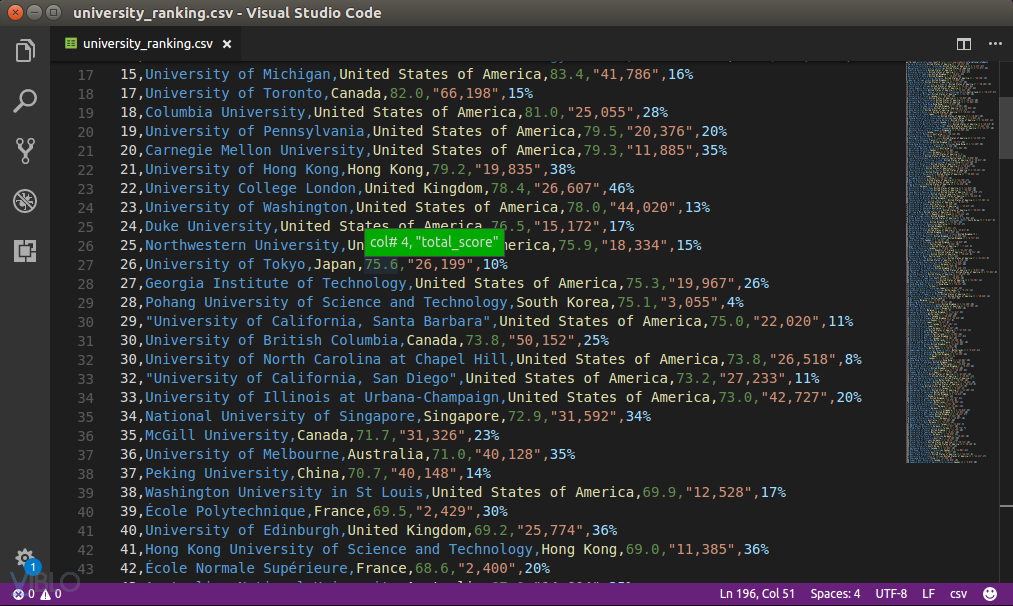The image size is (1013, 606).
Task: Click on University of California, Santa Barbara
Action: tap(318, 321)
